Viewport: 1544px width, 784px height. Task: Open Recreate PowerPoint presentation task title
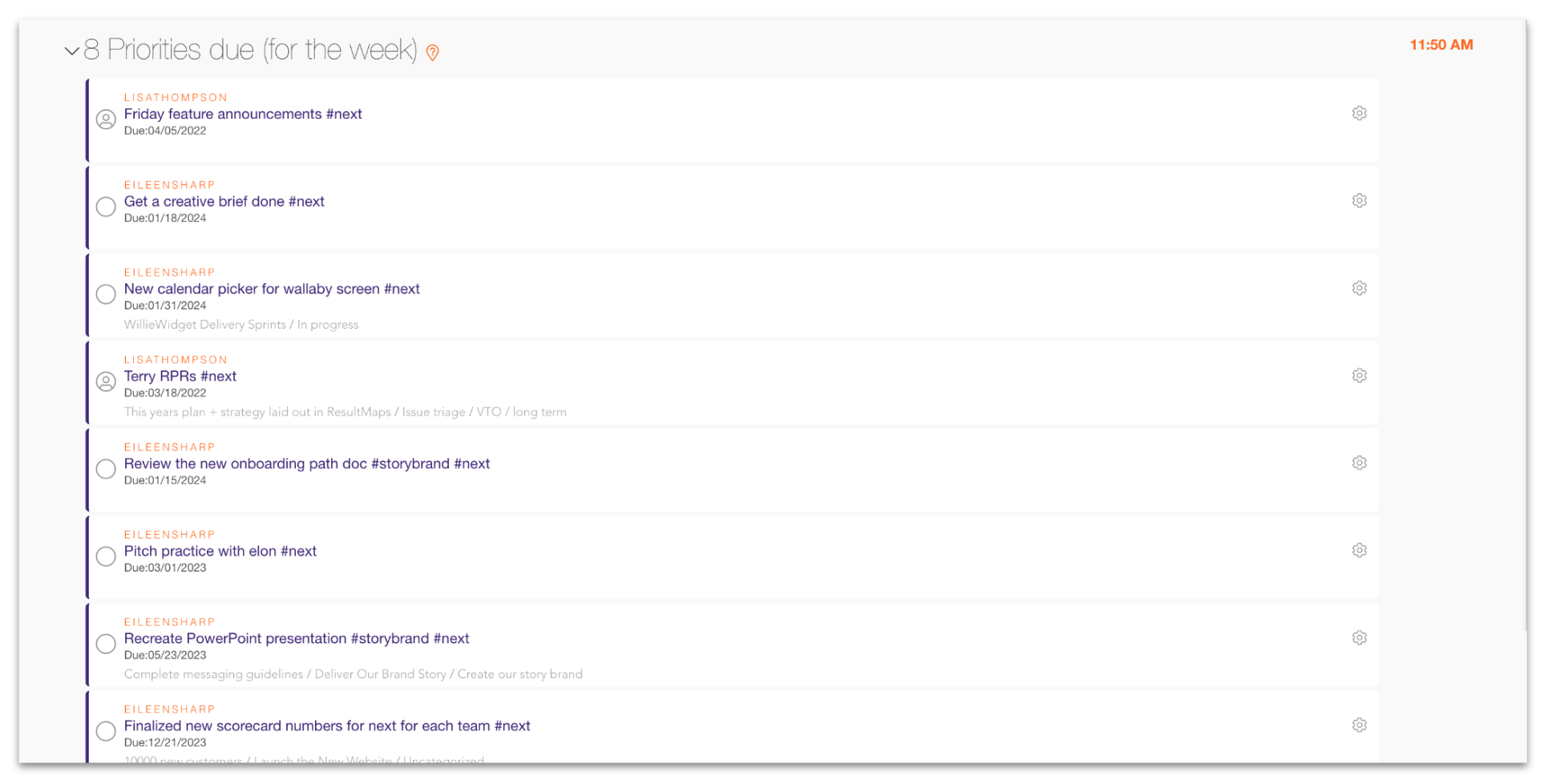[x=296, y=639]
